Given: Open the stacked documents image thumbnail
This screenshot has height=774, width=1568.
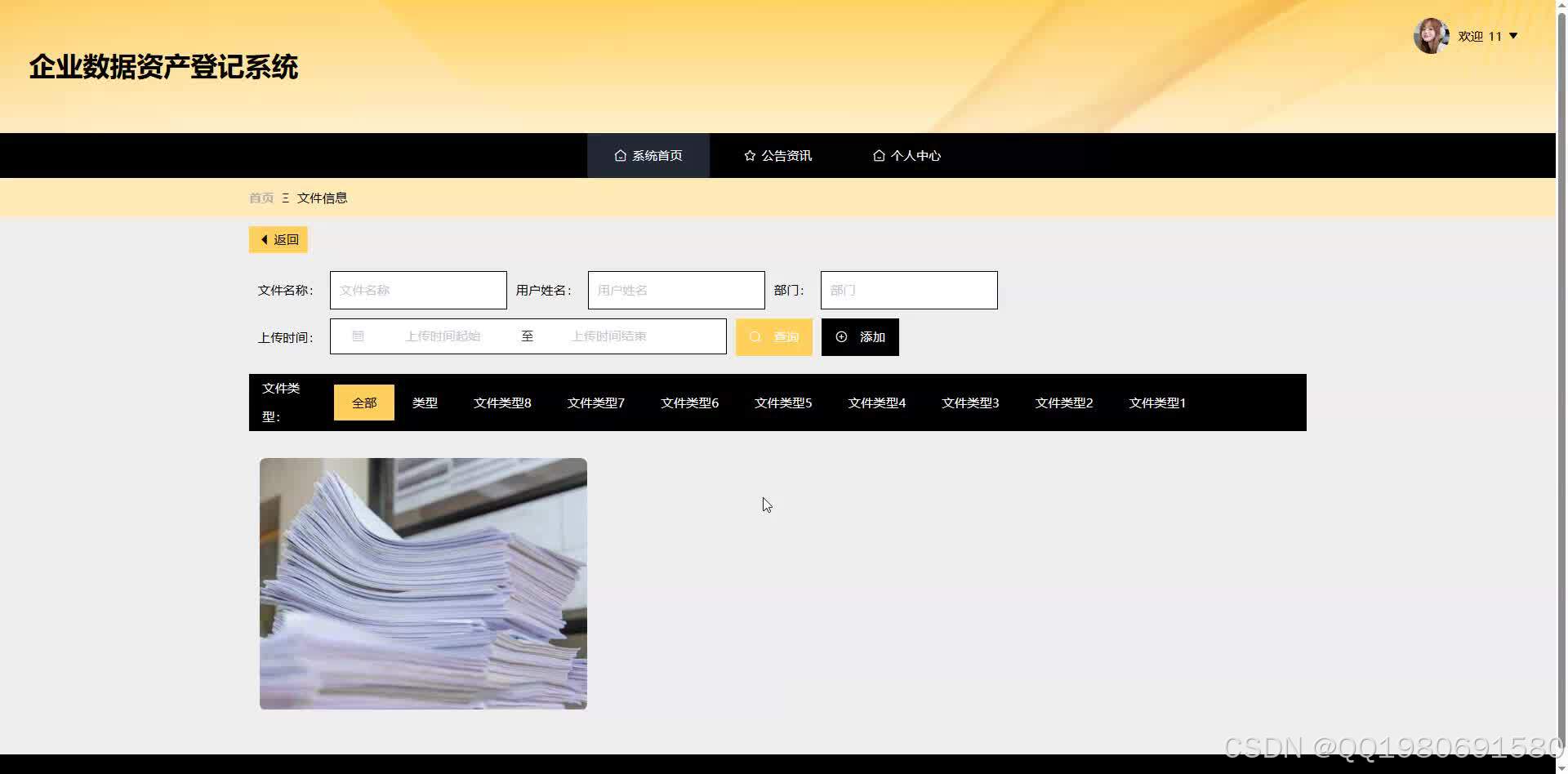Looking at the screenshot, I should [x=422, y=582].
